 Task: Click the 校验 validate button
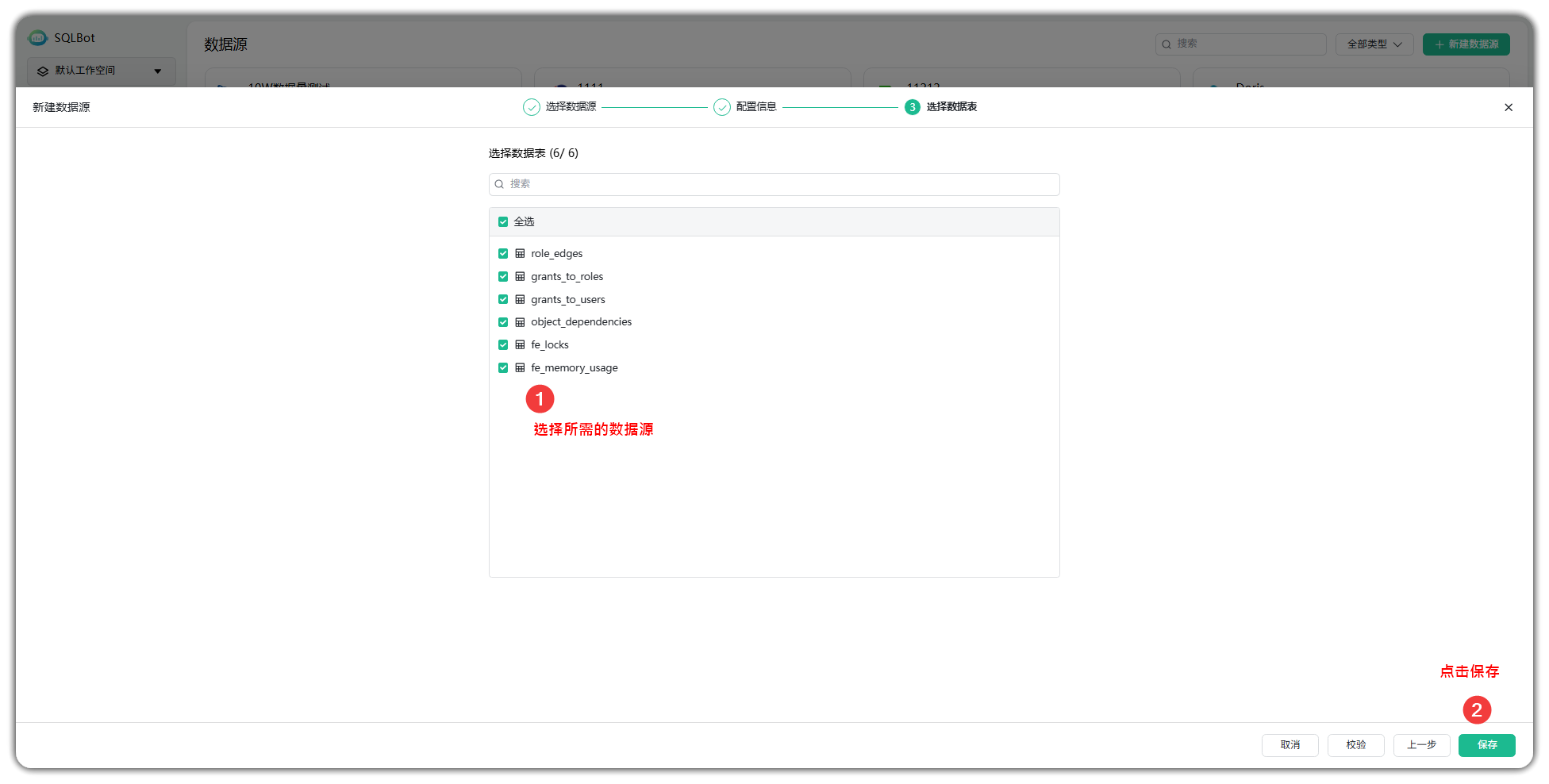tap(1355, 745)
